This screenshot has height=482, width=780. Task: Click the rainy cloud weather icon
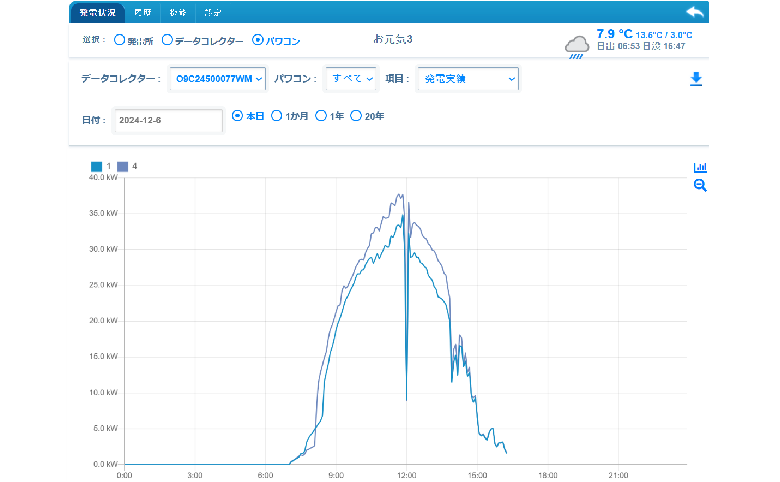pos(577,46)
